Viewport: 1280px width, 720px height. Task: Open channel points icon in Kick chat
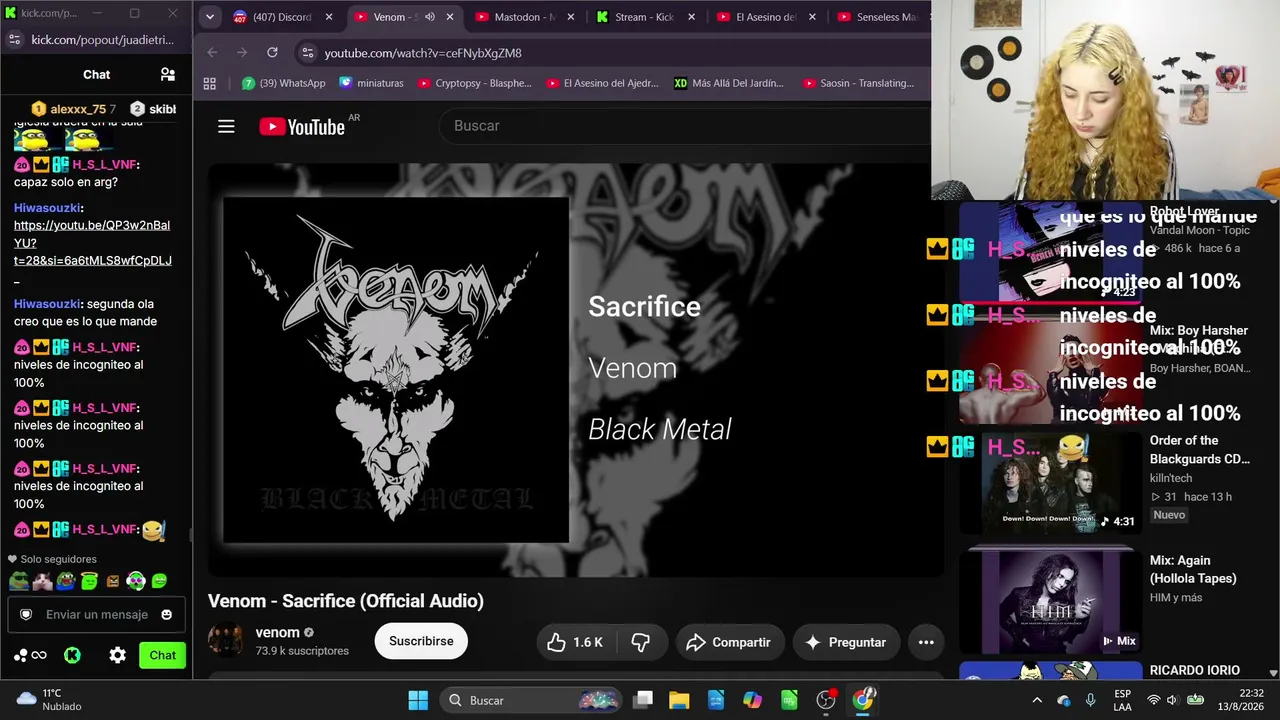[30, 655]
